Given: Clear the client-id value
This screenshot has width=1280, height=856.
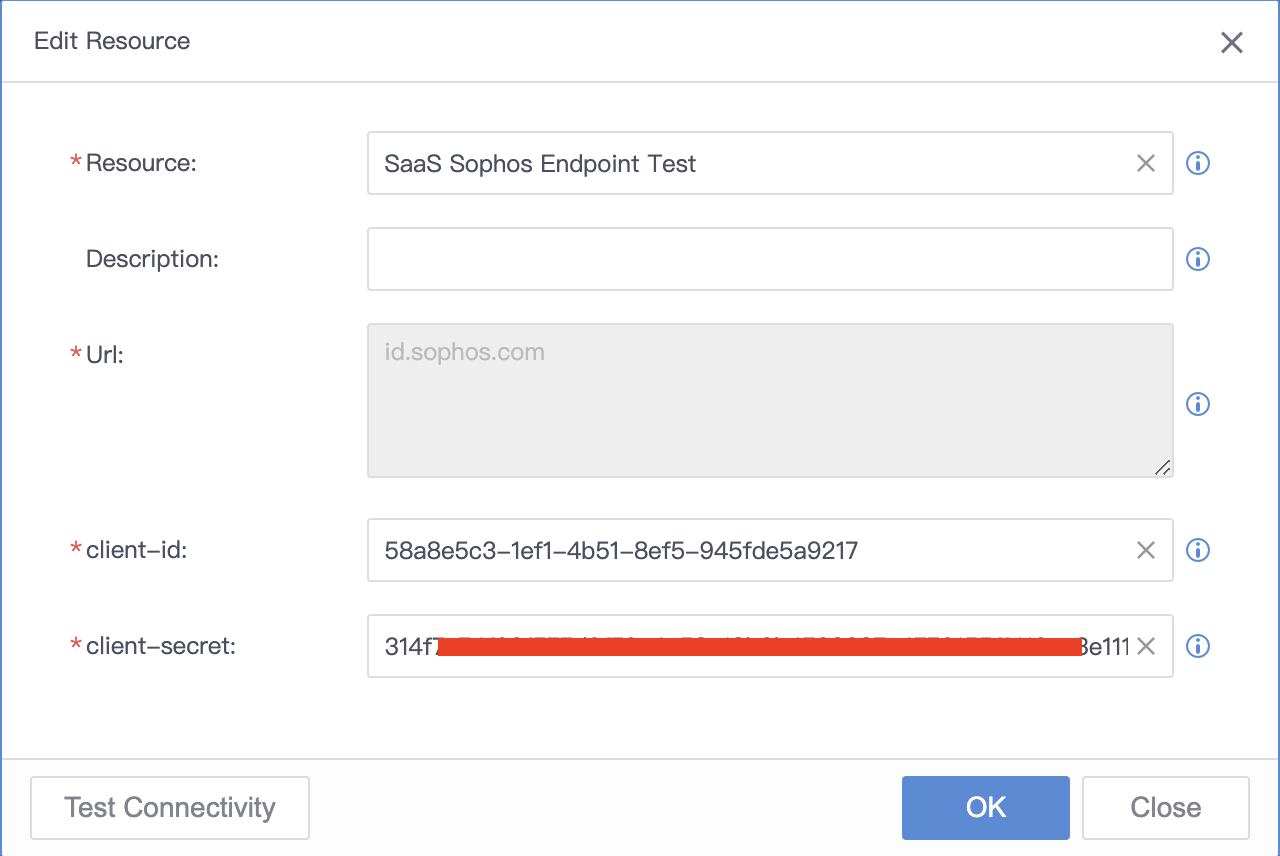Looking at the screenshot, I should pyautogui.click(x=1146, y=550).
